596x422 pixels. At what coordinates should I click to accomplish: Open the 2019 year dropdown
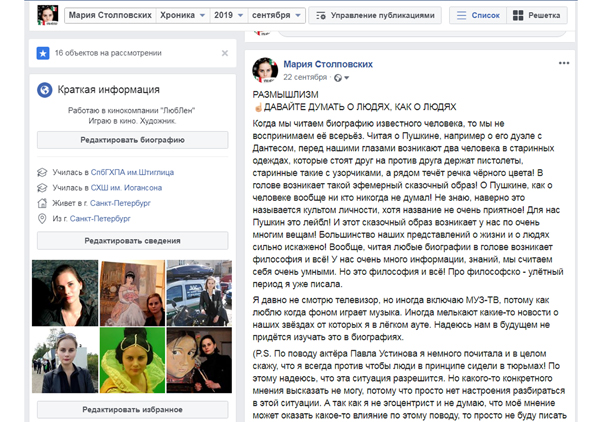click(x=228, y=15)
